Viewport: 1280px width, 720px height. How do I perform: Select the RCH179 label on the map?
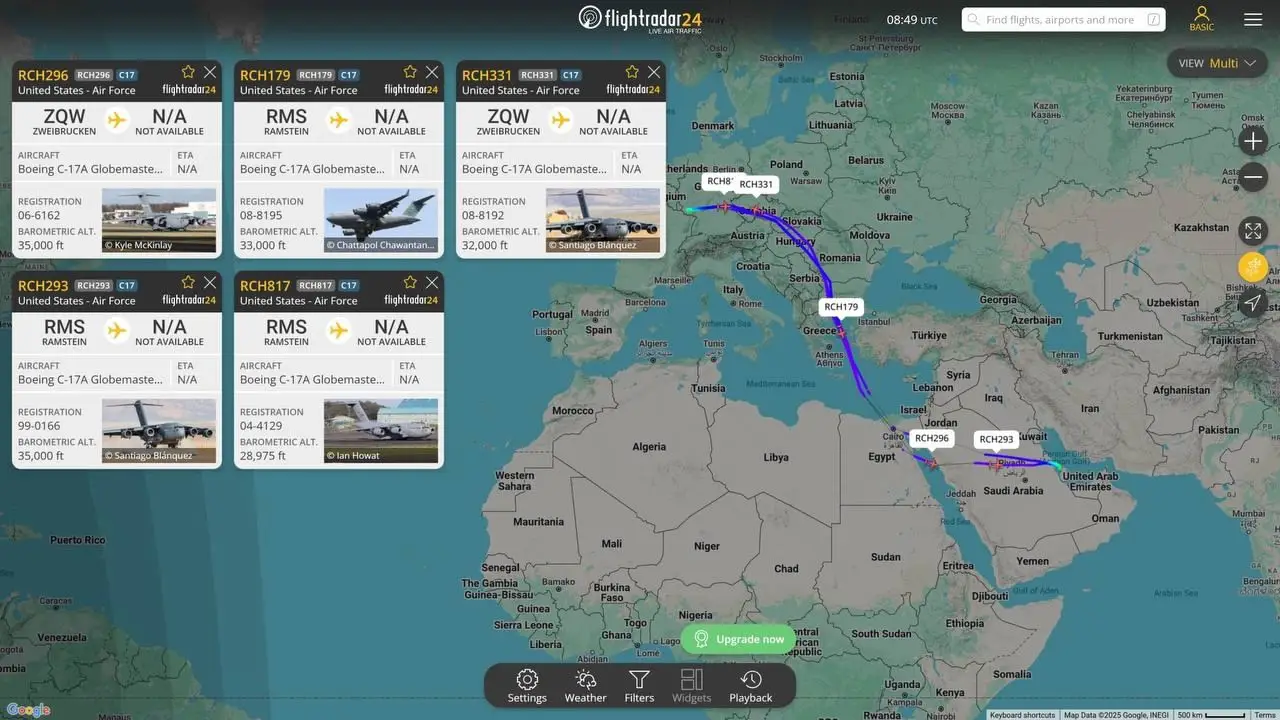[x=841, y=307]
